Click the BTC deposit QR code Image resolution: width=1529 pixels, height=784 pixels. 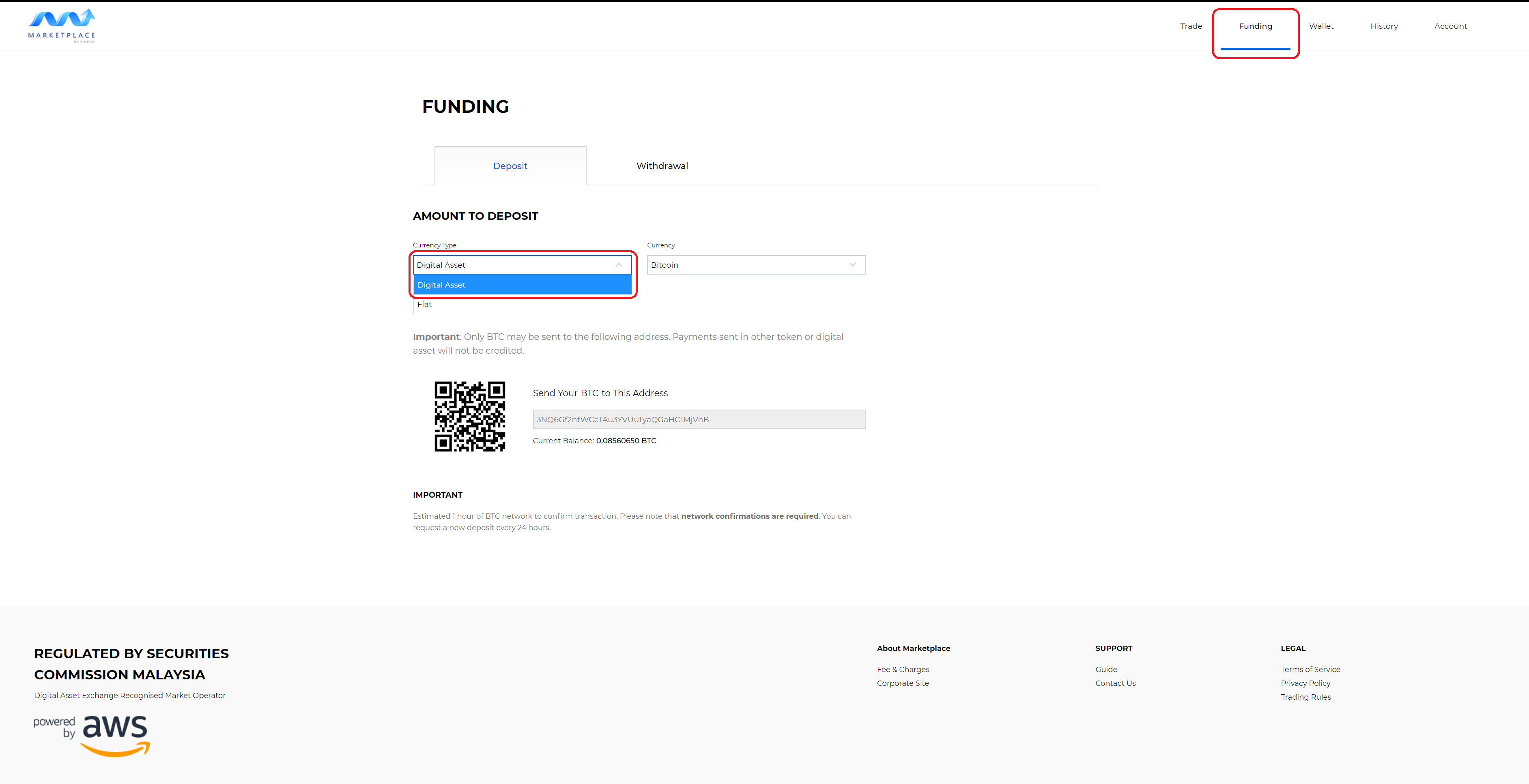pyautogui.click(x=469, y=416)
